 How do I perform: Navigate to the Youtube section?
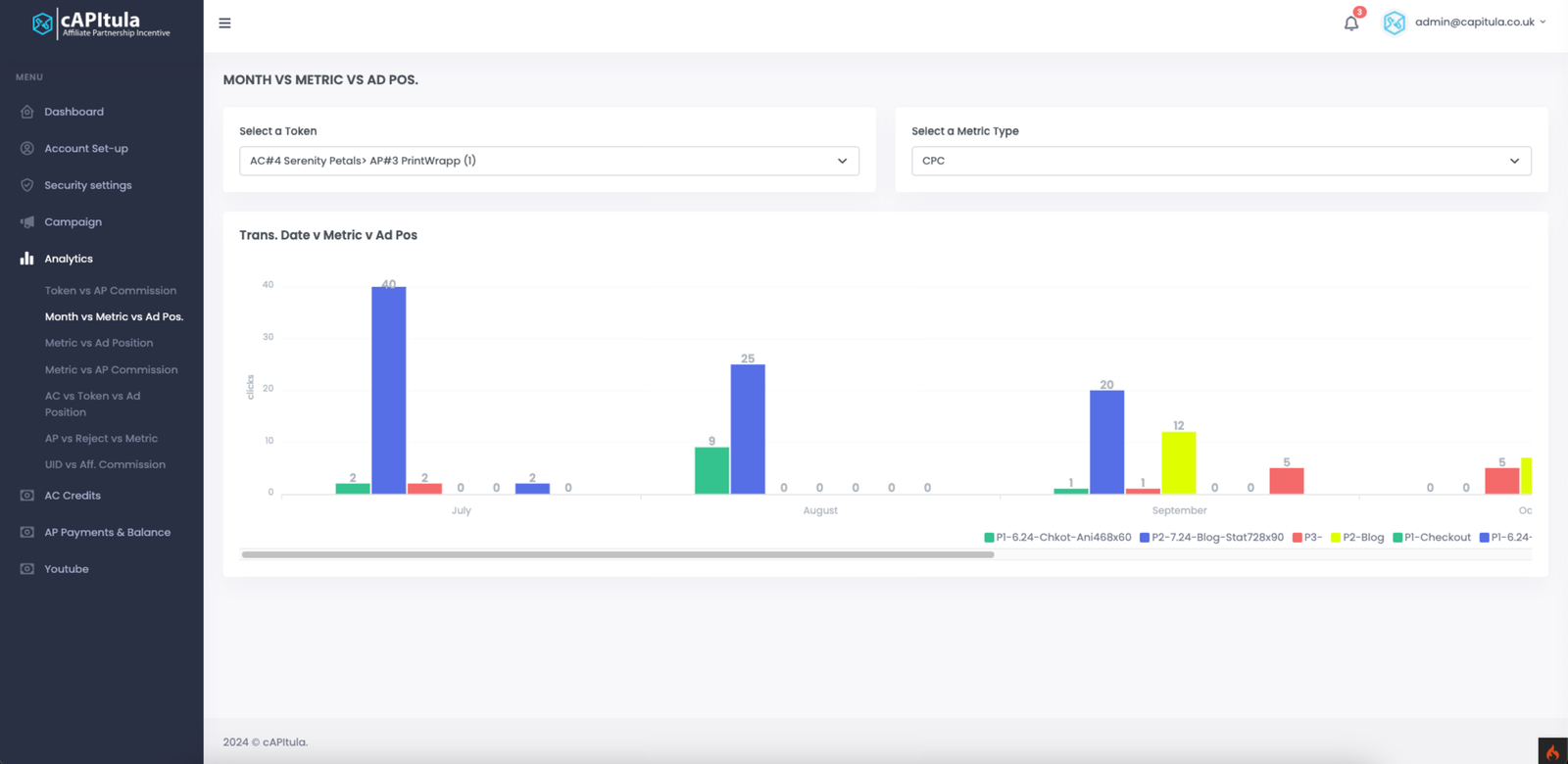(x=67, y=569)
